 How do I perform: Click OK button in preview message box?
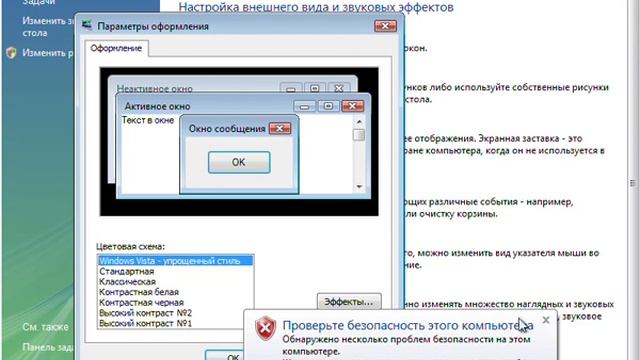coord(239,162)
